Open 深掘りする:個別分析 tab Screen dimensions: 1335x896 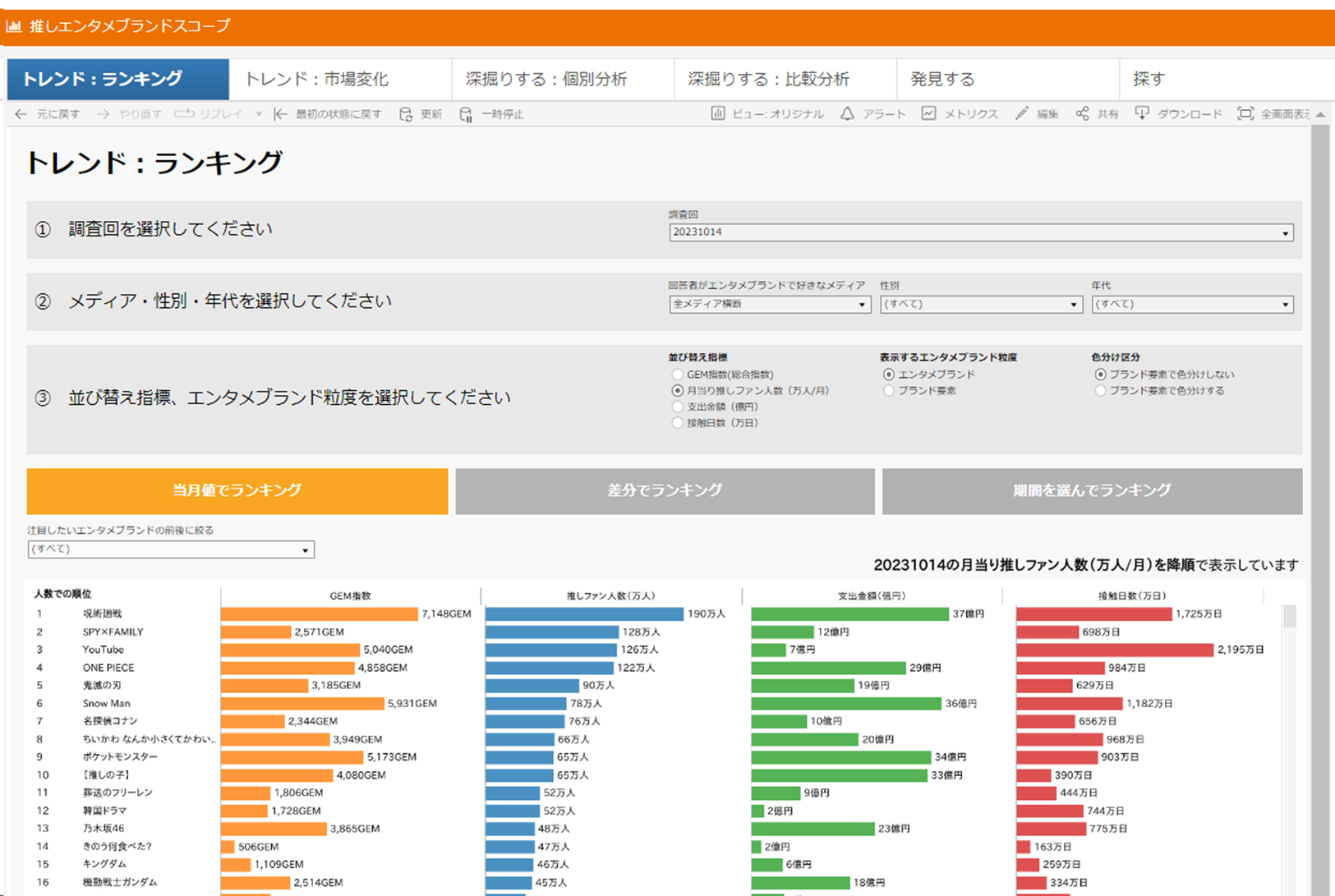point(563,79)
